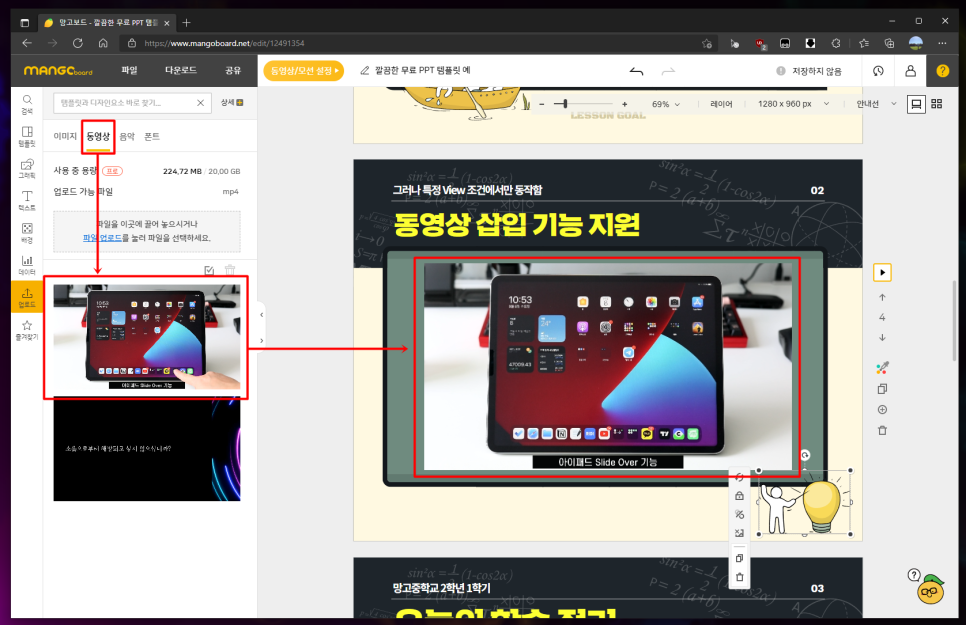
Task: Open the mango mascot help chat
Action: [930, 589]
